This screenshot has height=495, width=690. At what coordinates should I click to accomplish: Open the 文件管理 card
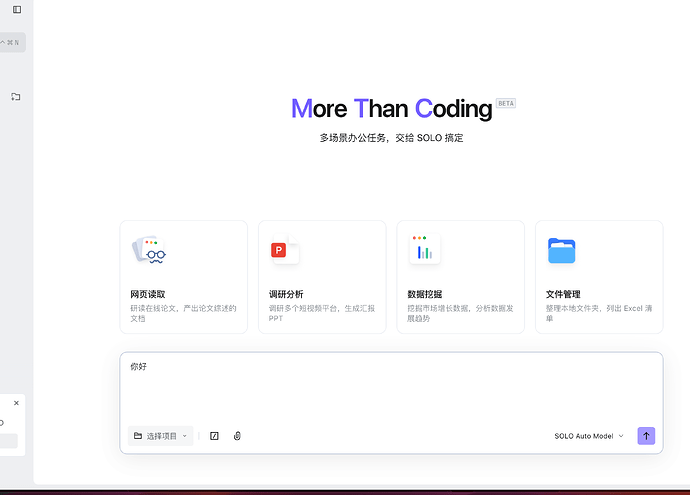pos(599,277)
